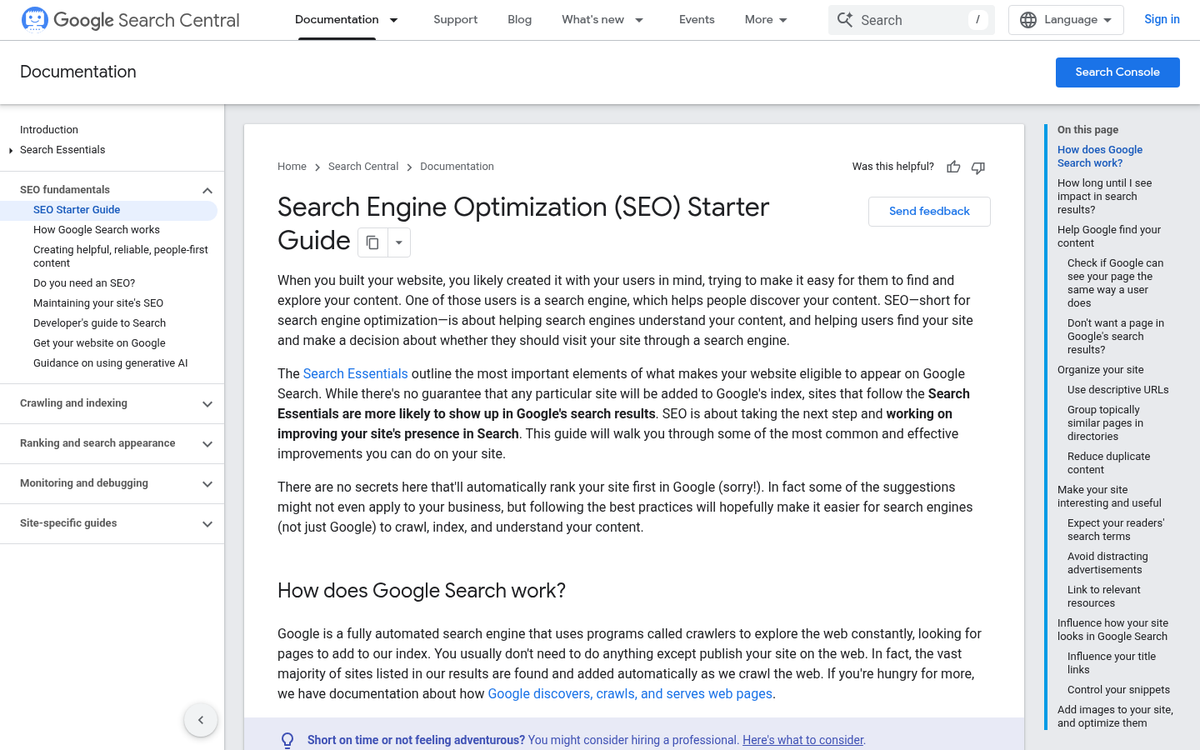Select How Google Search works in the sidebar
The image size is (1200, 750).
(94, 229)
